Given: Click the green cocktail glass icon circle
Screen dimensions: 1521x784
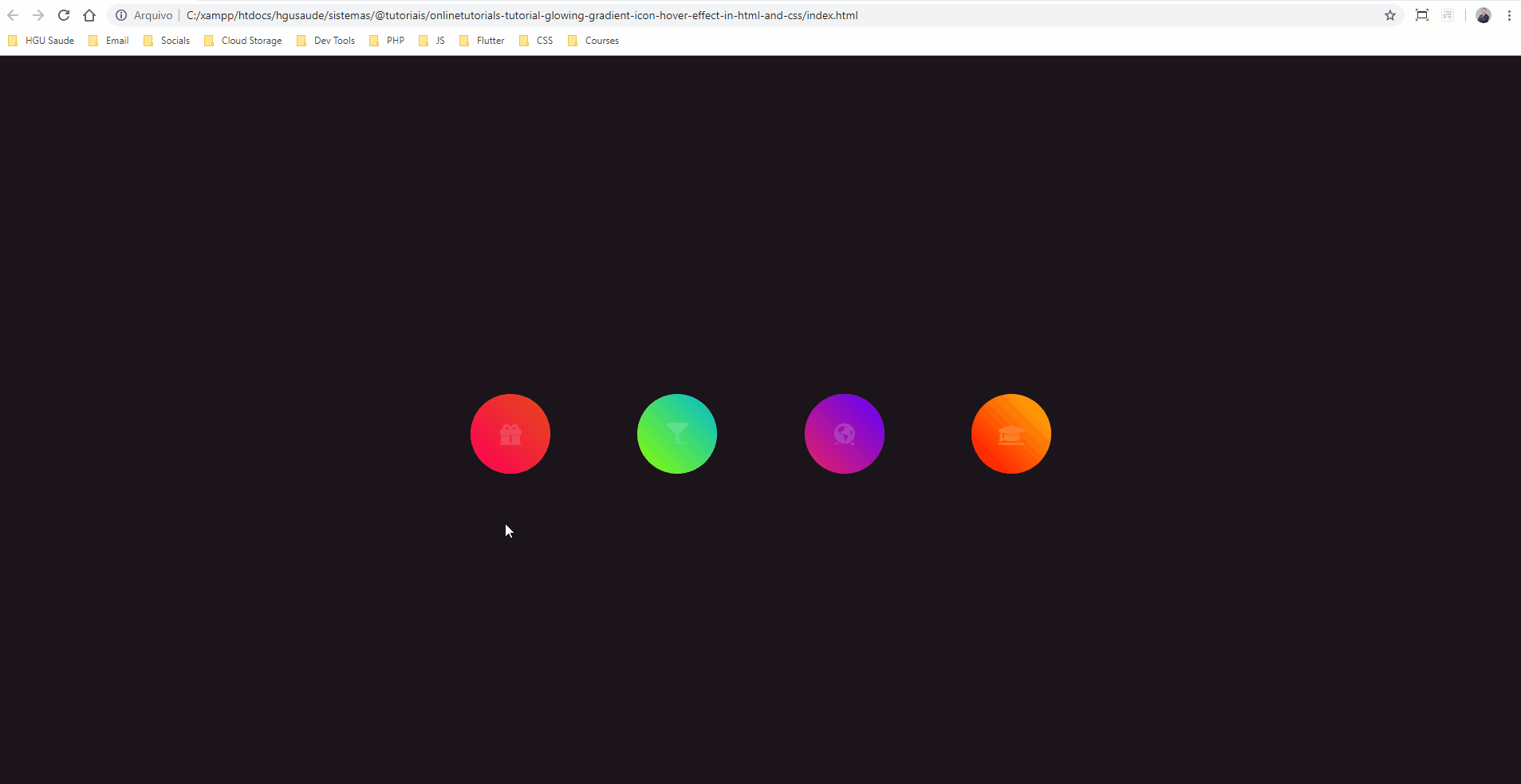Looking at the screenshot, I should pos(677,434).
